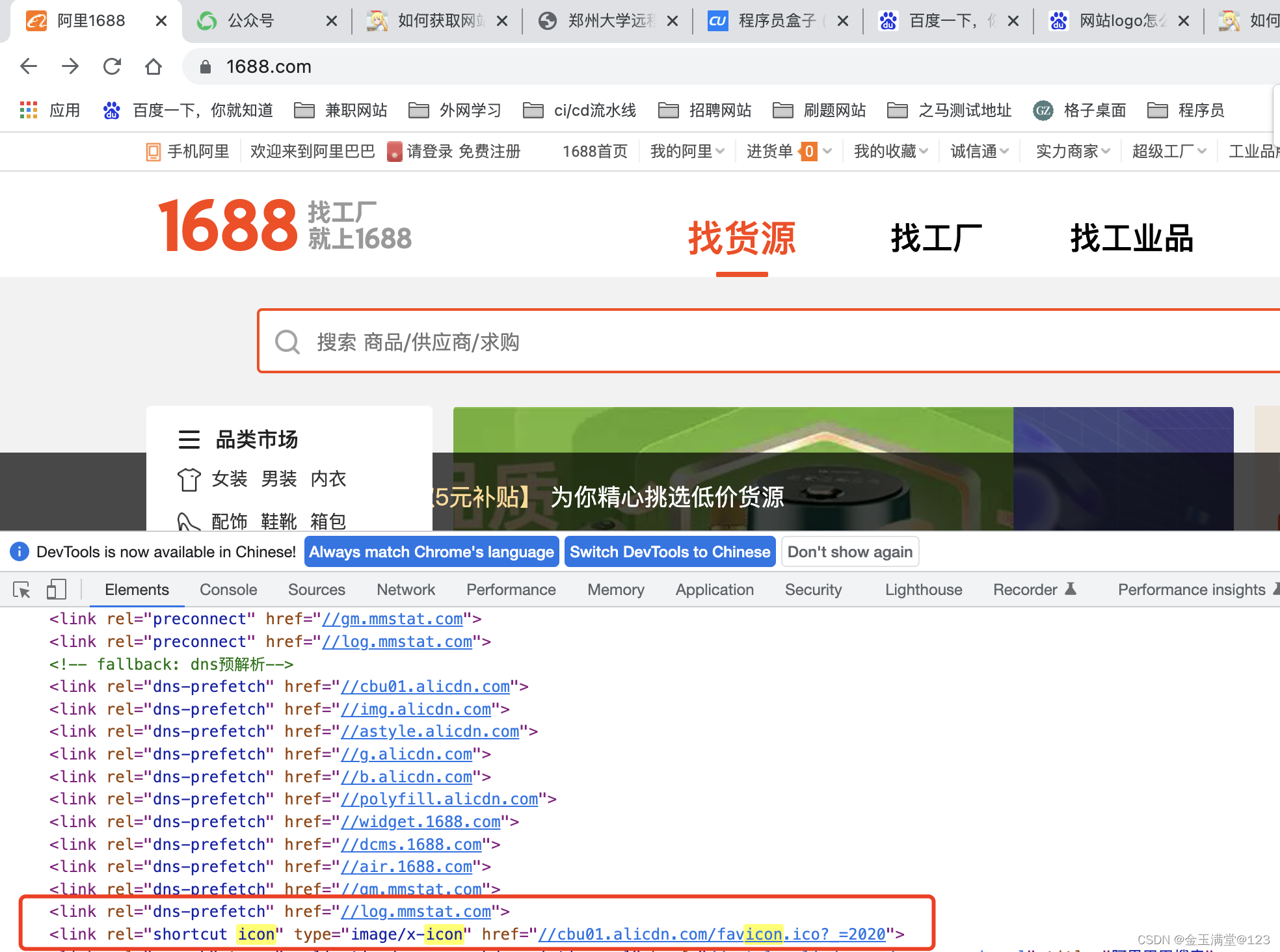The height and width of the screenshot is (952, 1280).
Task: Expand the 我的收藏 dropdown
Action: tap(891, 152)
